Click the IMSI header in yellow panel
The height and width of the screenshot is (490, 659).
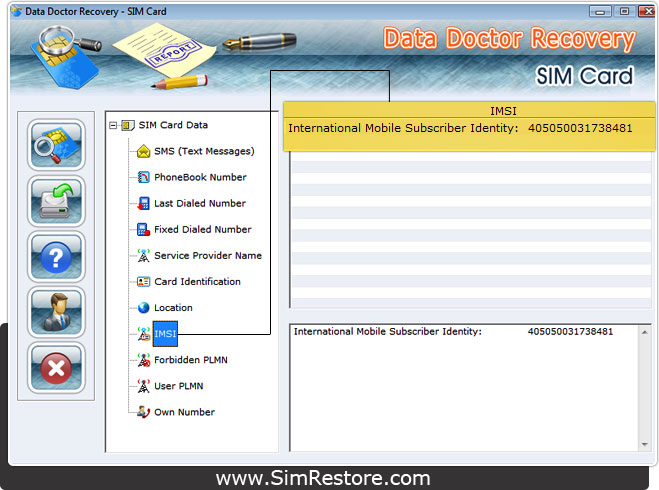pos(503,111)
